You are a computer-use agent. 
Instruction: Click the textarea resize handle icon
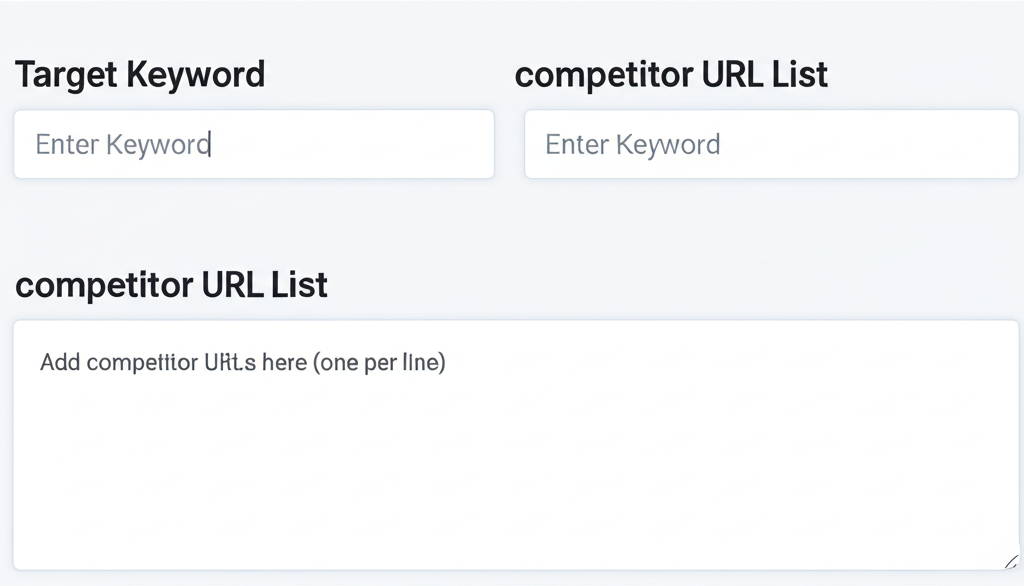click(x=1010, y=561)
